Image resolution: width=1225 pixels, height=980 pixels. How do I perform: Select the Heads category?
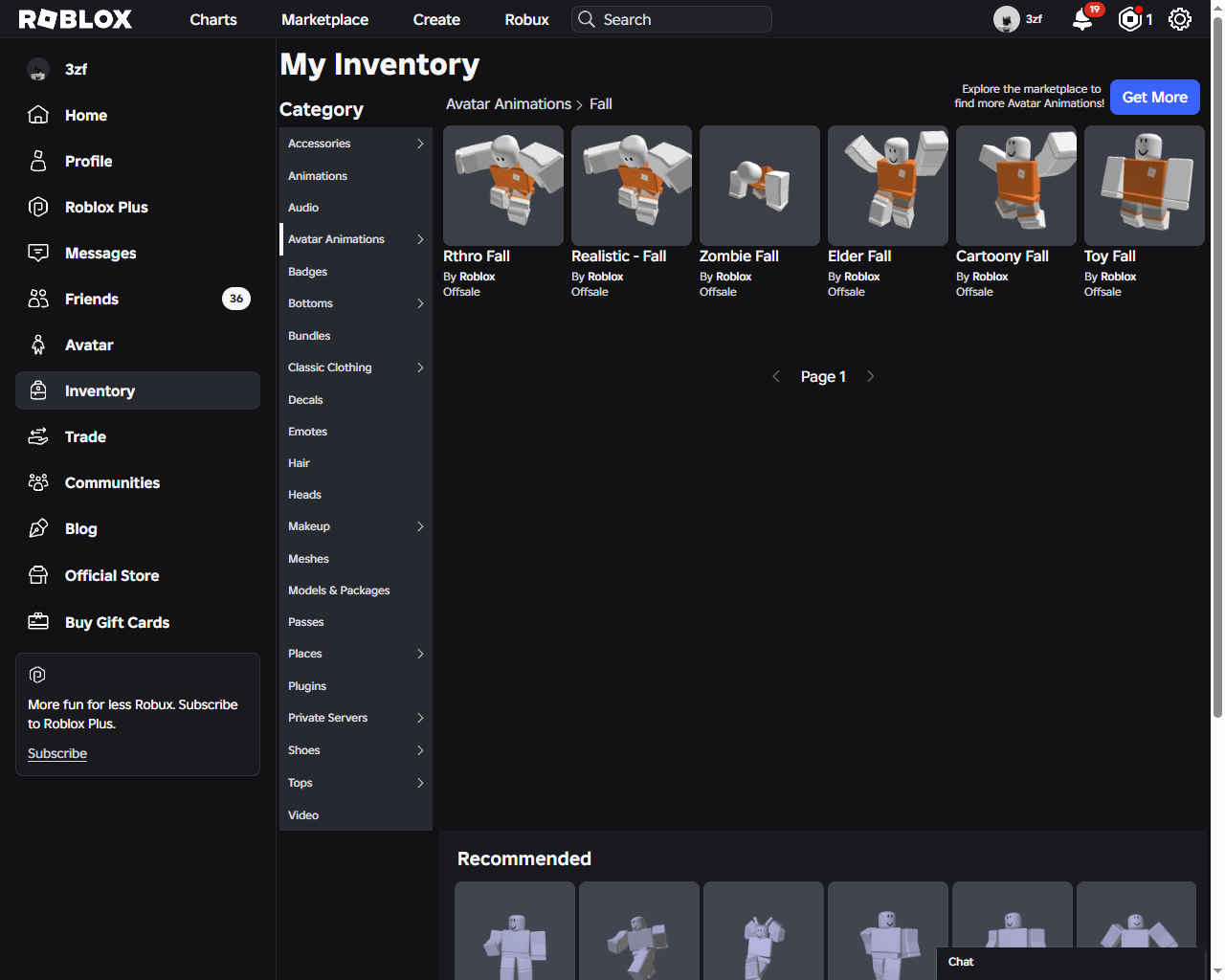coord(356,495)
